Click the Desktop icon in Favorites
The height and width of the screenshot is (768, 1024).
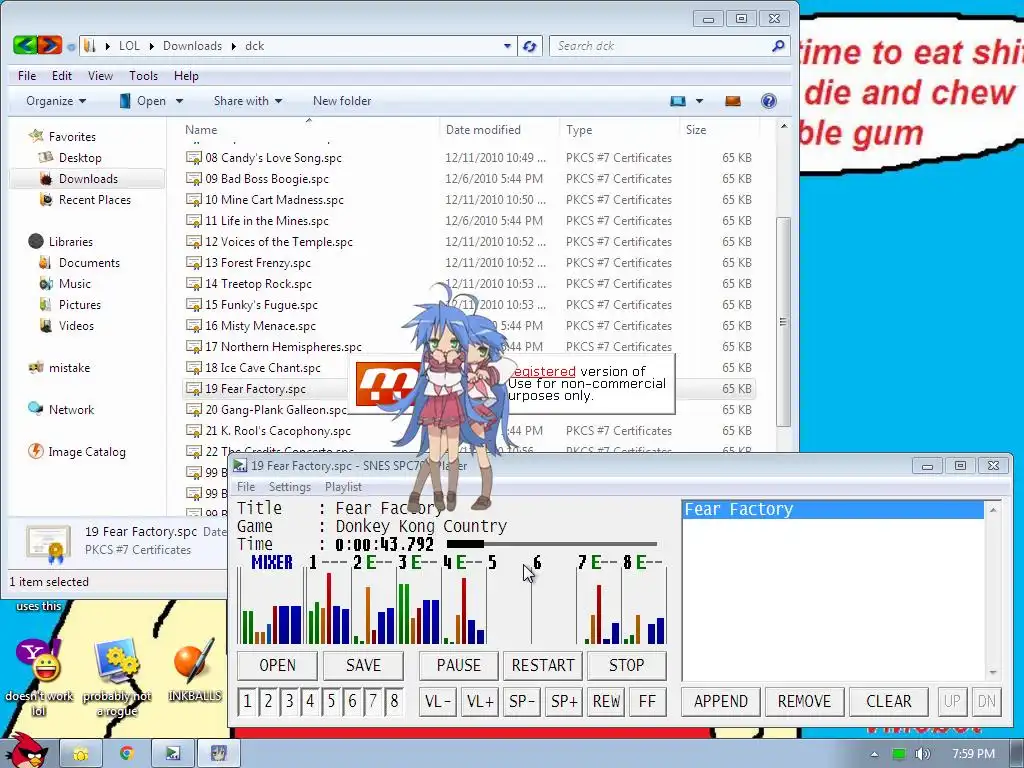(46, 157)
